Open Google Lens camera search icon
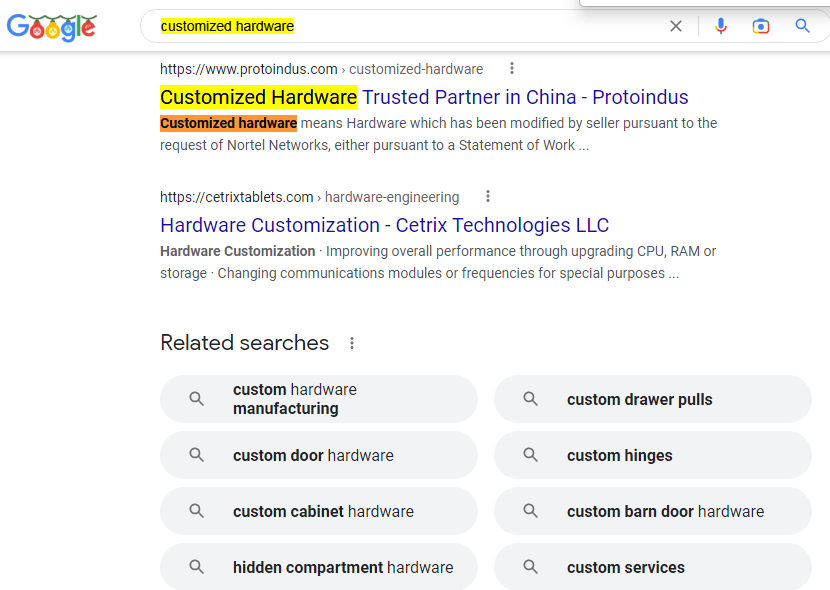 coord(761,26)
